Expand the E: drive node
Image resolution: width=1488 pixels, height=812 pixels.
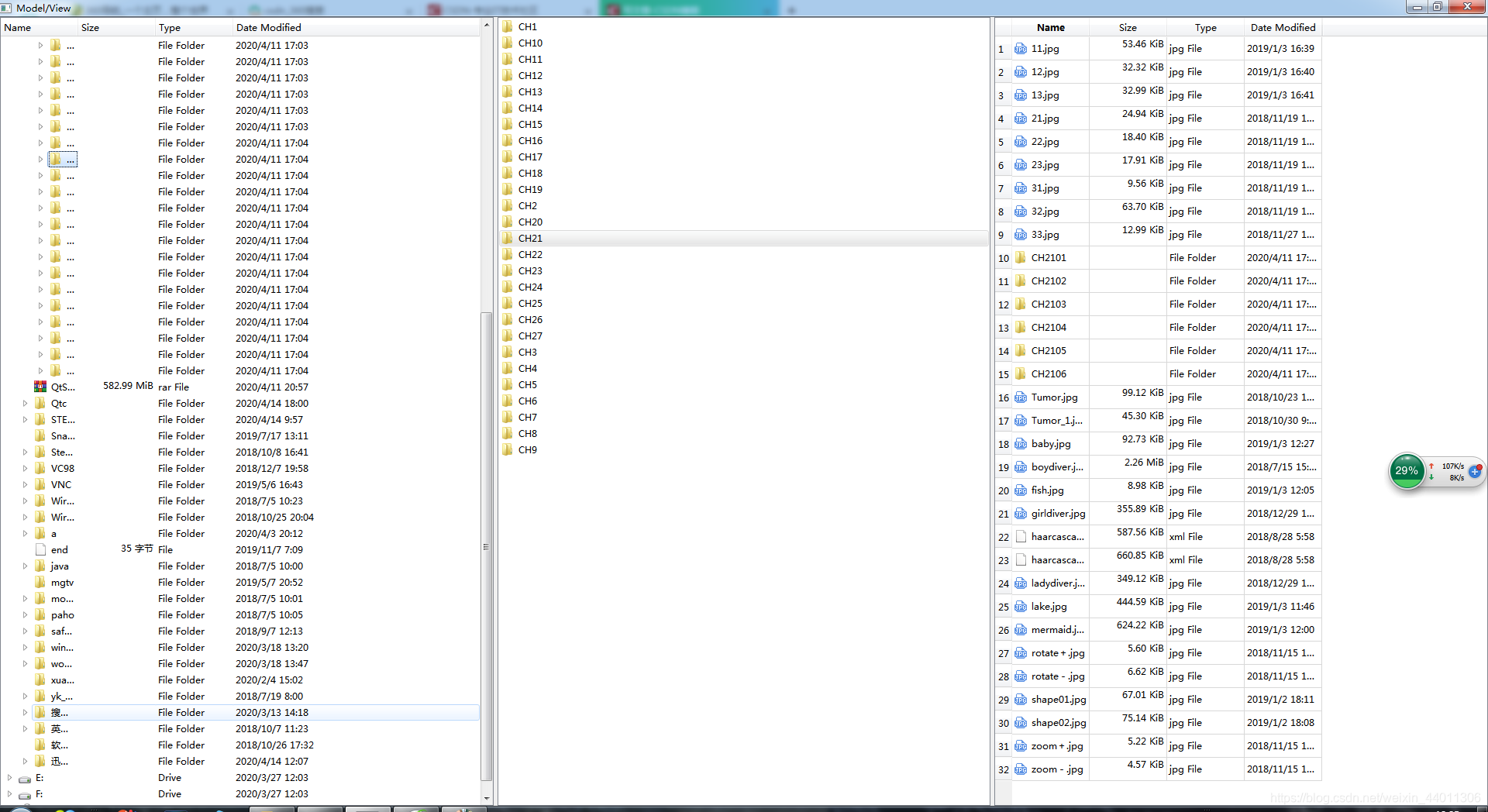[9, 777]
